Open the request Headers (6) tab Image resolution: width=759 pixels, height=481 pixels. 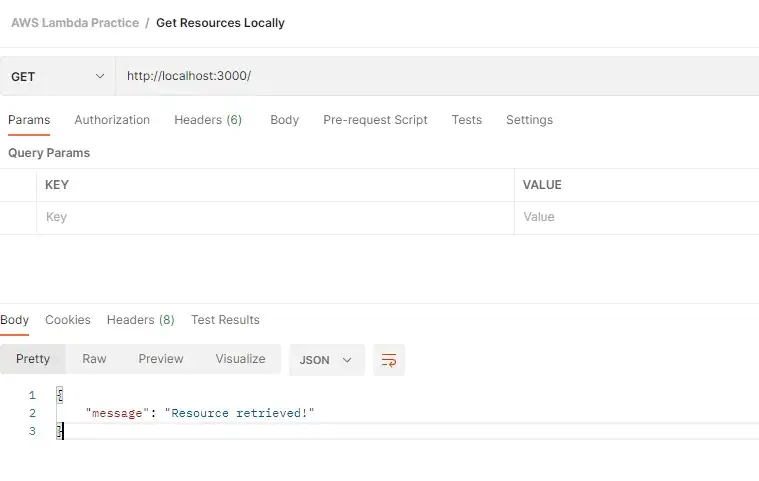[x=208, y=120]
